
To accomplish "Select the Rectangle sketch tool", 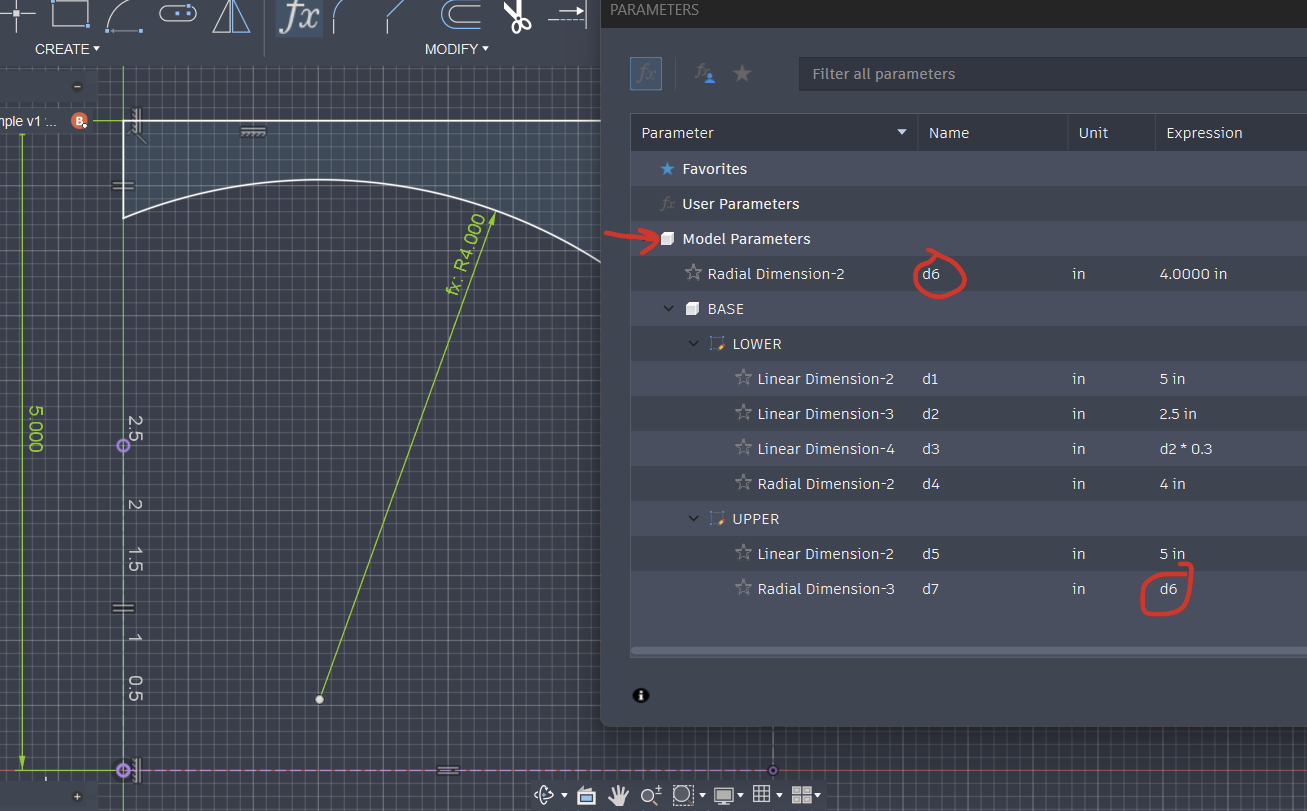I will 69,13.
